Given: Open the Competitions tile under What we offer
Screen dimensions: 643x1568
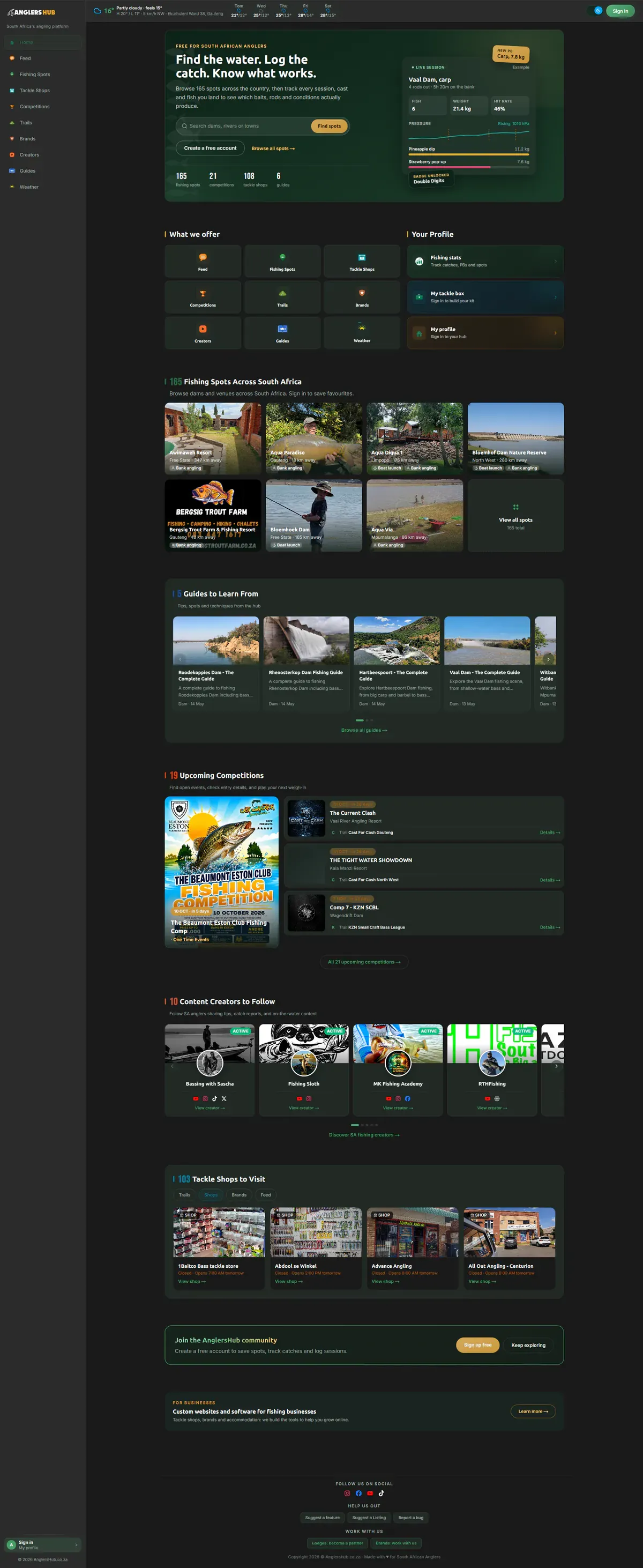Looking at the screenshot, I should 203,297.
